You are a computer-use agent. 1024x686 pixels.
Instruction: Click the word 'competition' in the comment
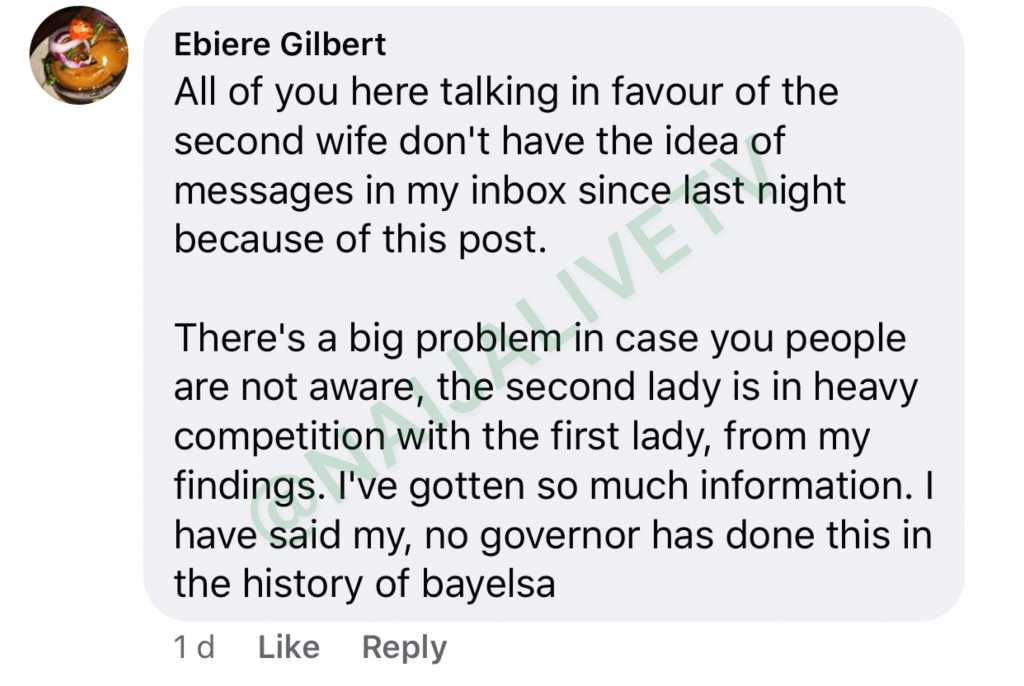click(x=280, y=438)
